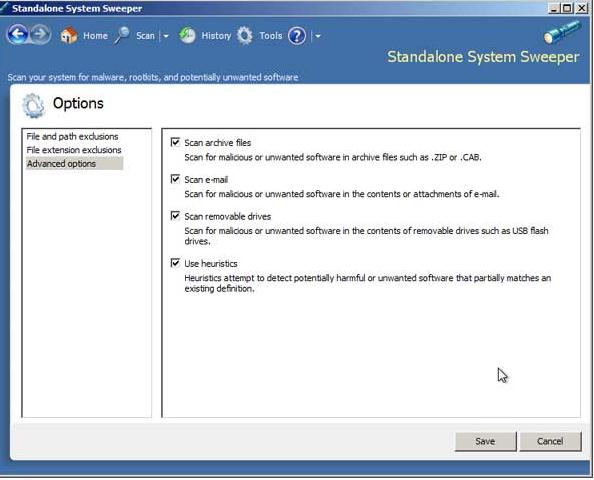
Task: Click the Cancel button
Action: pyautogui.click(x=550, y=441)
